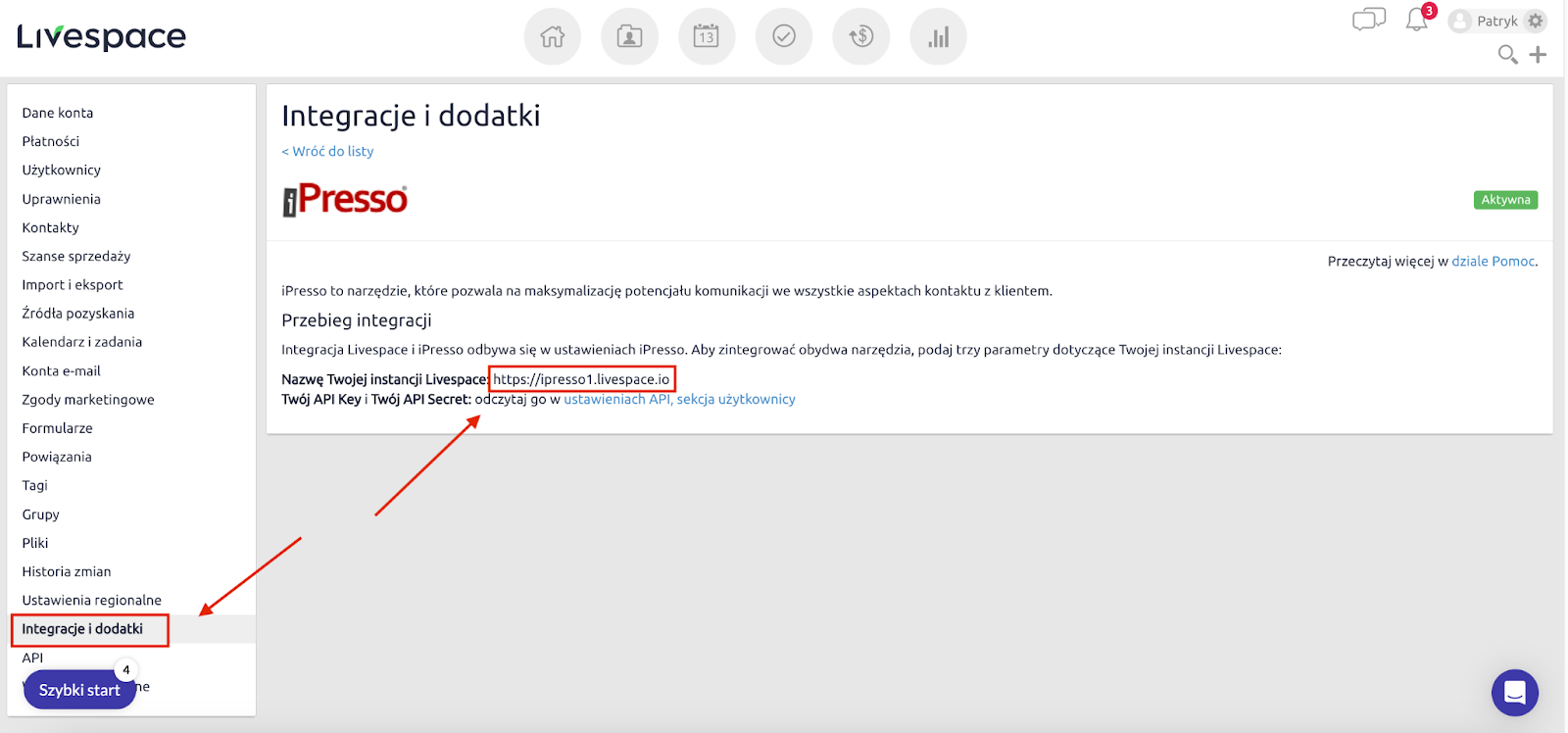The width and height of the screenshot is (1568, 733).
Task: Open notifications bell with 3 alerts
Action: [x=1418, y=19]
